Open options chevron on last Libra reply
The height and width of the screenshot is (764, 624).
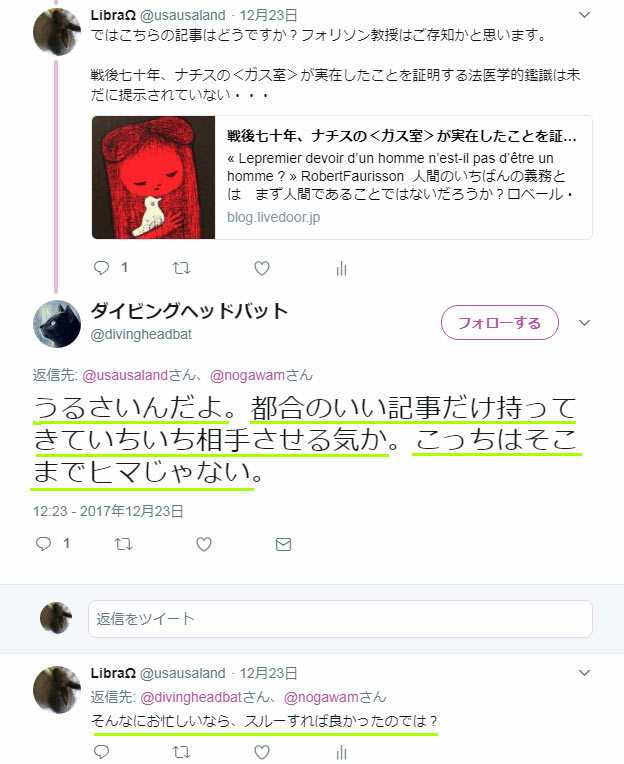[x=584, y=673]
